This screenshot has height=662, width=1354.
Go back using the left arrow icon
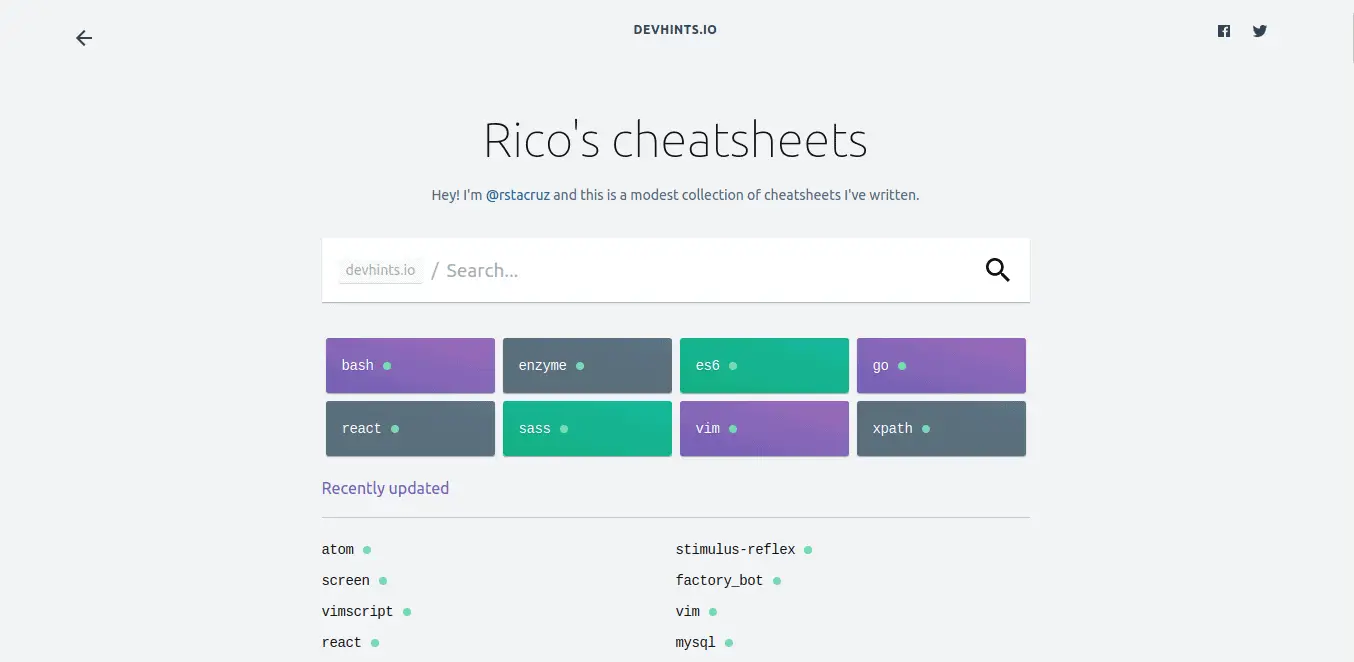(84, 38)
